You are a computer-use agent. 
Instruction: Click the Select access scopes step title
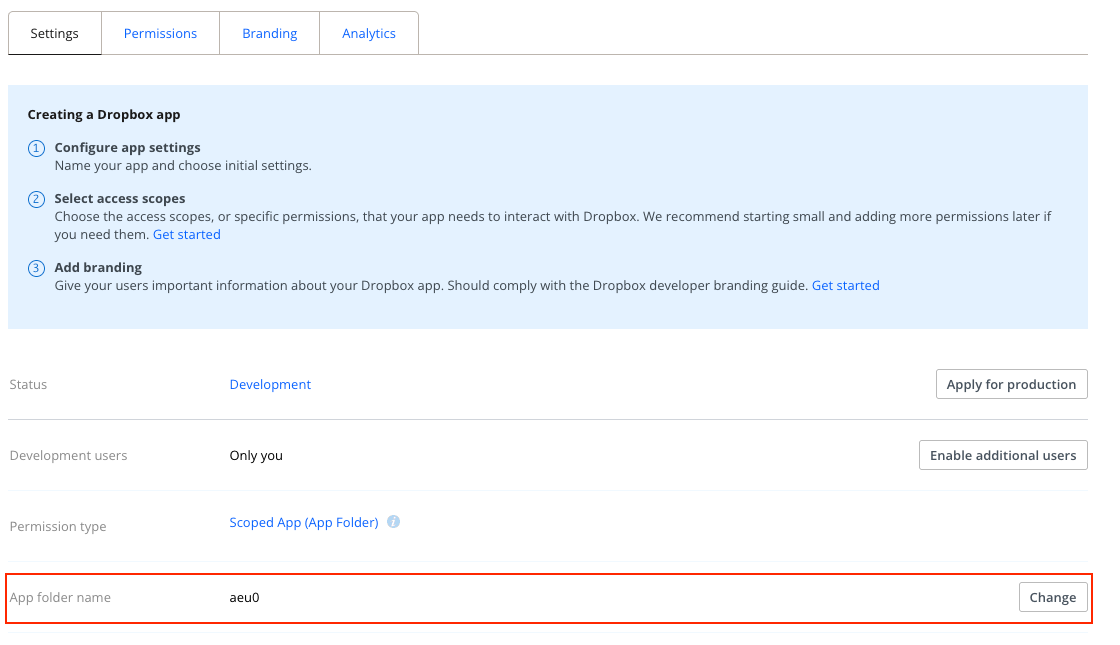[119, 199]
